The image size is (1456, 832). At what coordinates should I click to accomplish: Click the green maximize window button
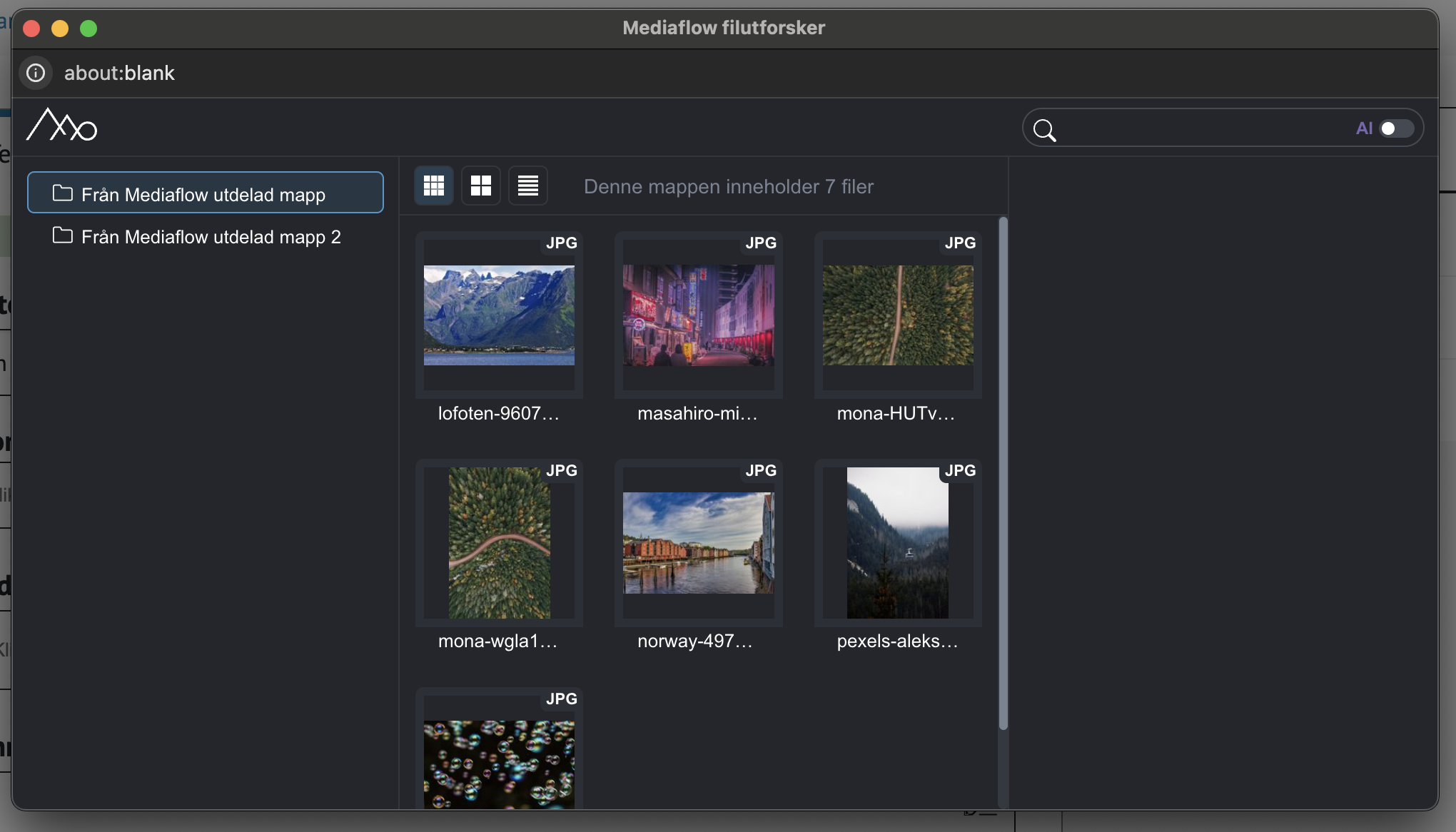[x=89, y=28]
